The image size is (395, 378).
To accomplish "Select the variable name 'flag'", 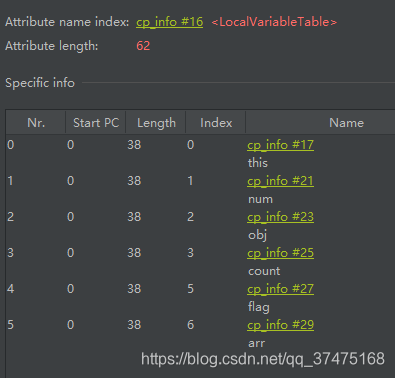I will pyautogui.click(x=259, y=307).
